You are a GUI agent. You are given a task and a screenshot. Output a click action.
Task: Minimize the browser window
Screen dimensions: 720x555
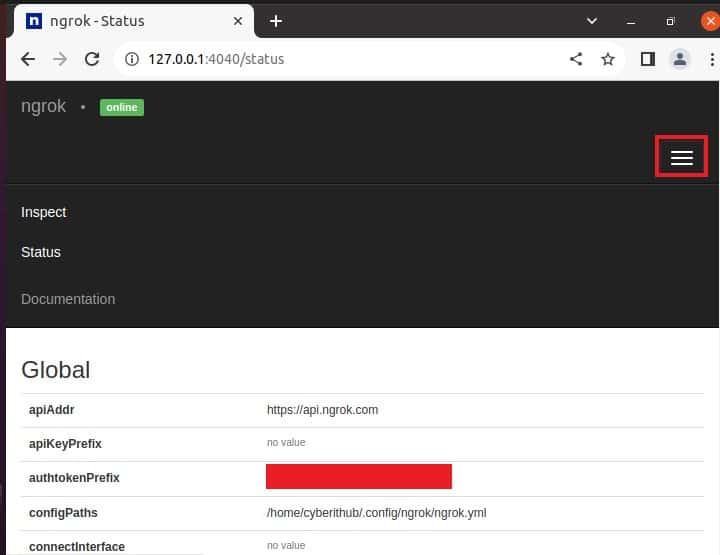click(631, 21)
